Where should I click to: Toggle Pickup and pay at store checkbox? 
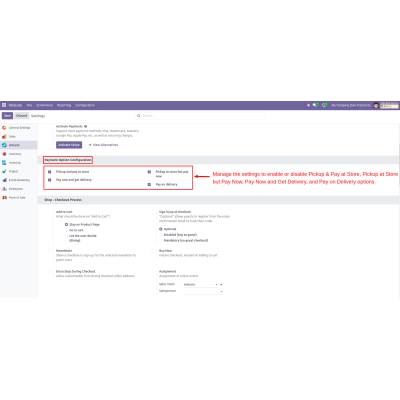(49, 172)
